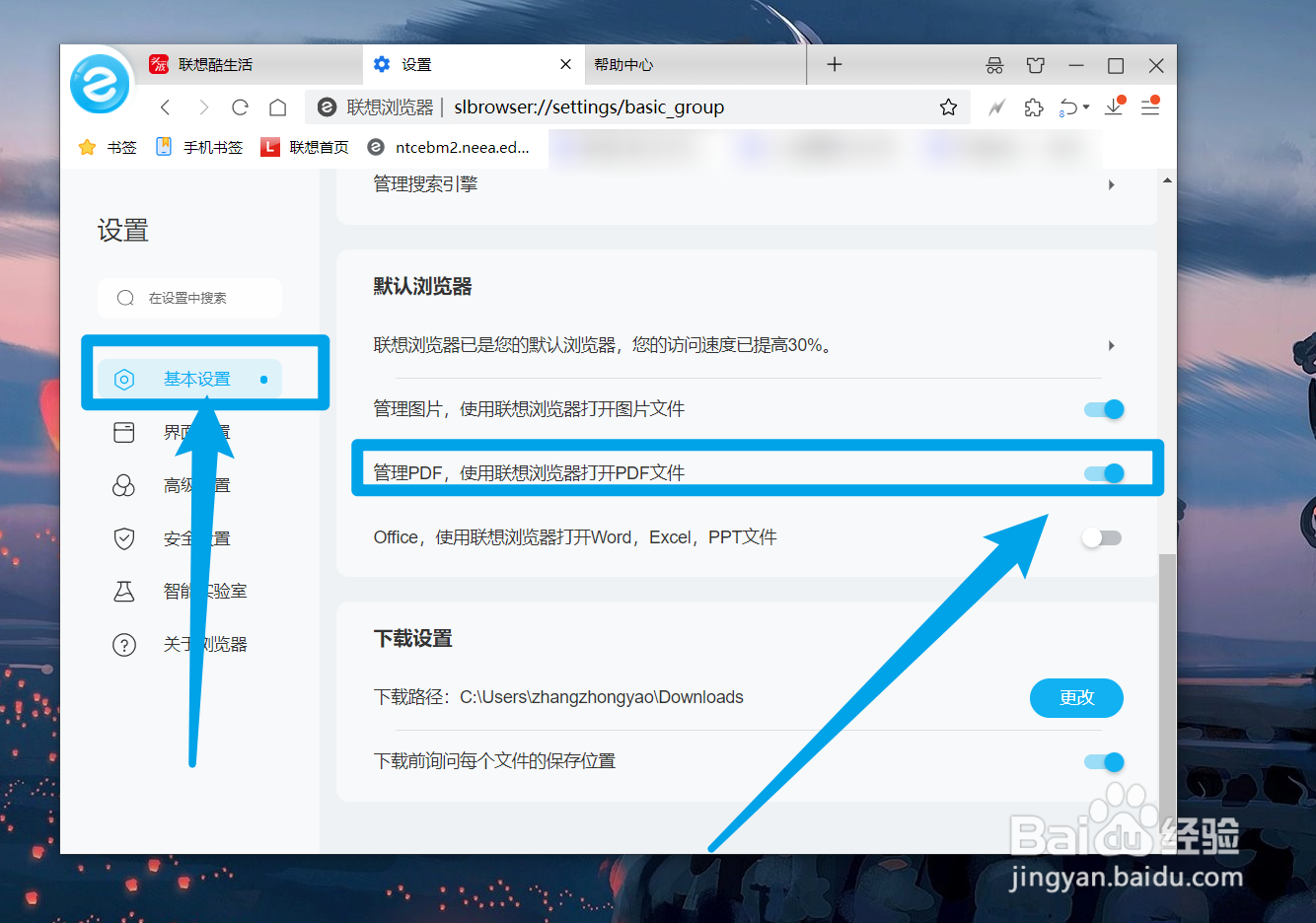
Task: Toggle 管理PDF open PDF files switch
Action: (x=1104, y=473)
